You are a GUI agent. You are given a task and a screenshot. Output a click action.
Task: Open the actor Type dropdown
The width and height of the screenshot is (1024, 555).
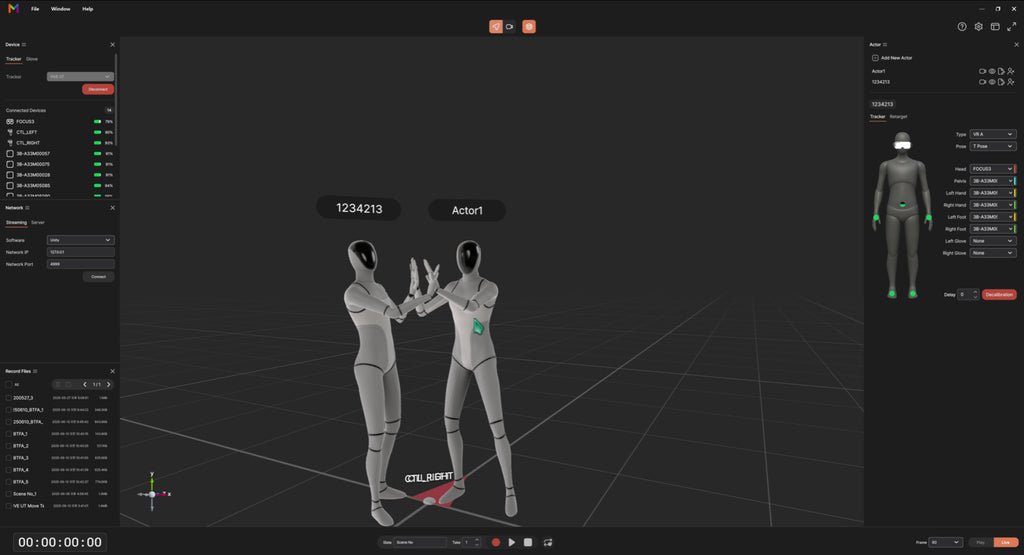[x=993, y=134]
